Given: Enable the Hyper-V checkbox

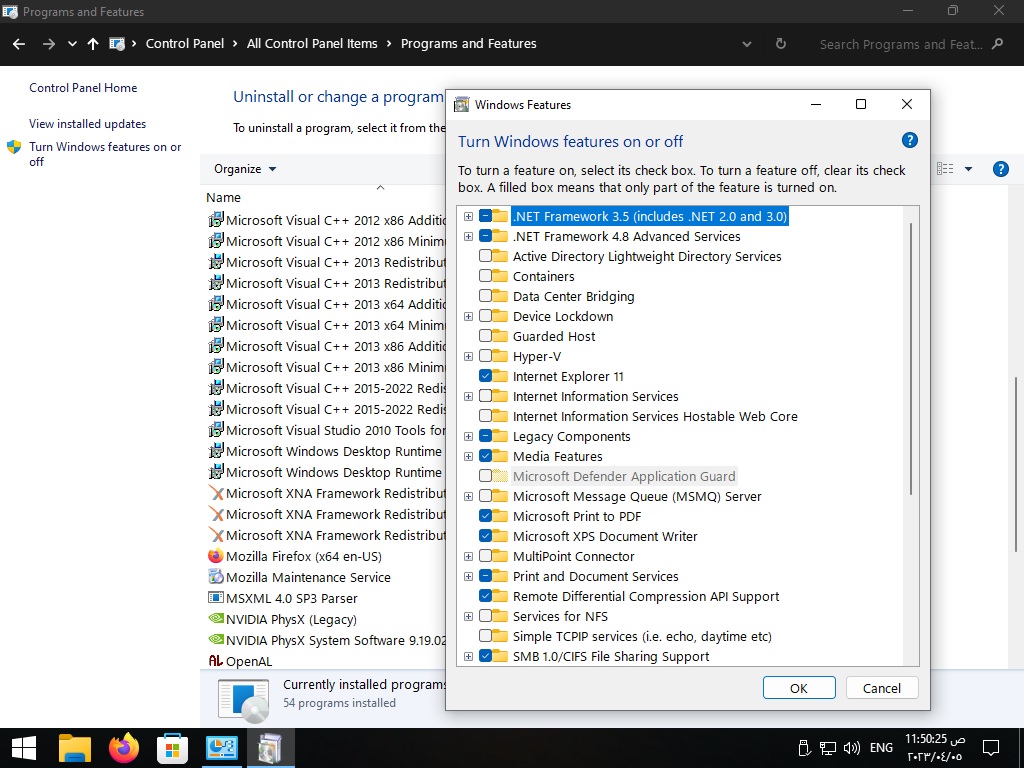Looking at the screenshot, I should (485, 357).
